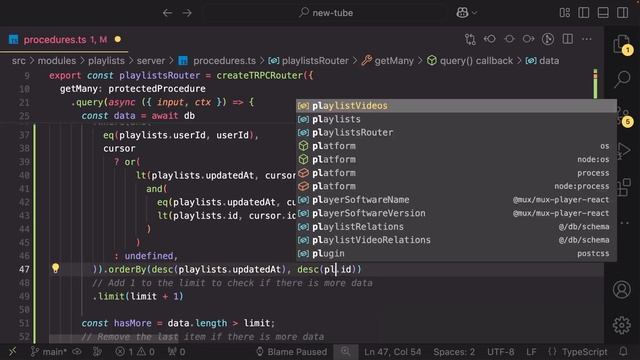Open ports forwarded indicator showing 0

[176, 351]
